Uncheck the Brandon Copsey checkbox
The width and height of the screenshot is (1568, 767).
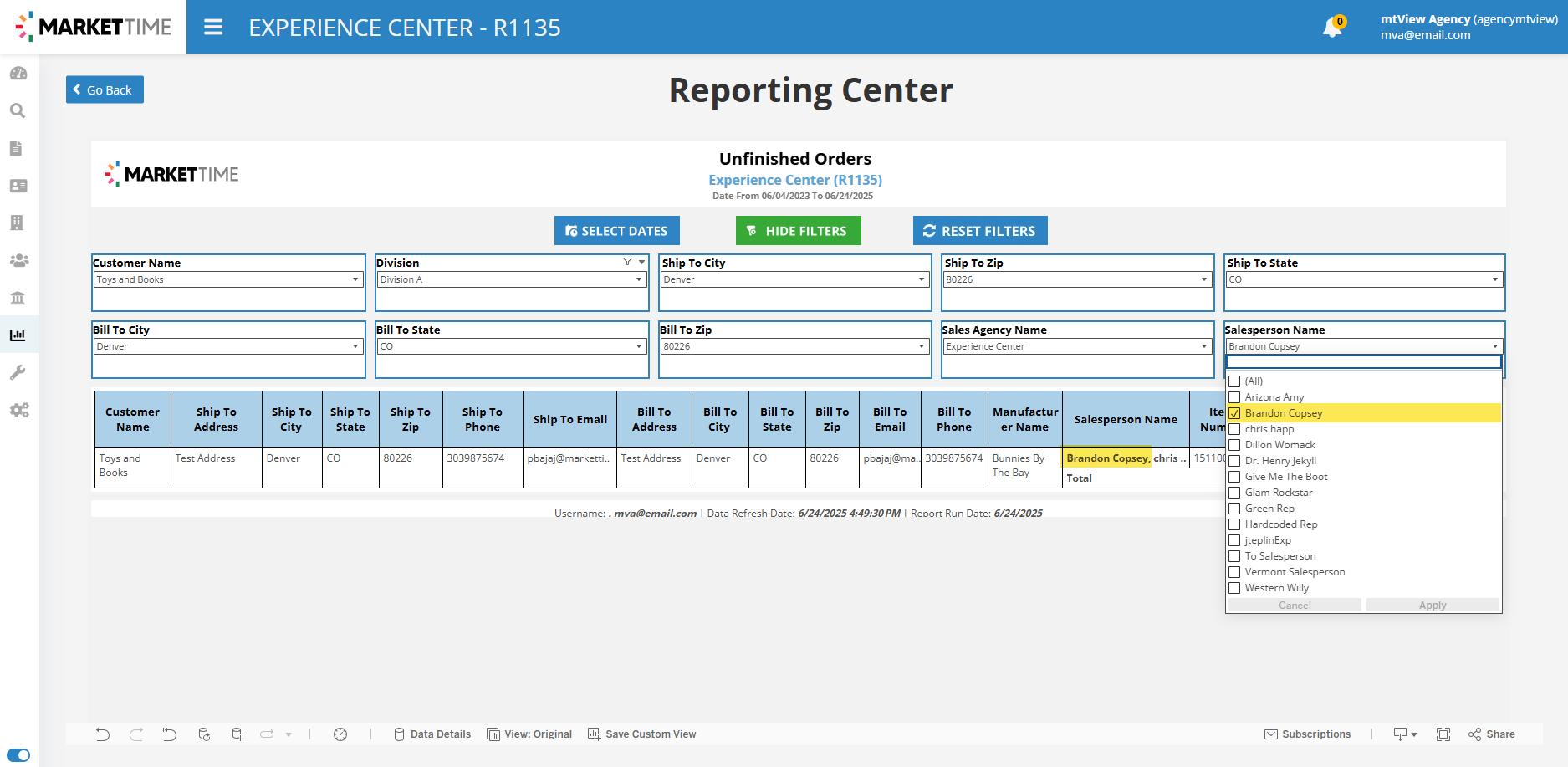(1234, 413)
